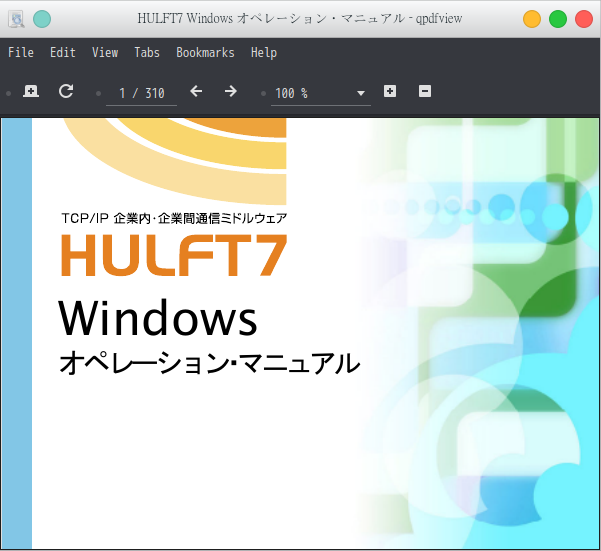This screenshot has height=551, width=601.
Task: Open the View menu
Action: [x=105, y=52]
